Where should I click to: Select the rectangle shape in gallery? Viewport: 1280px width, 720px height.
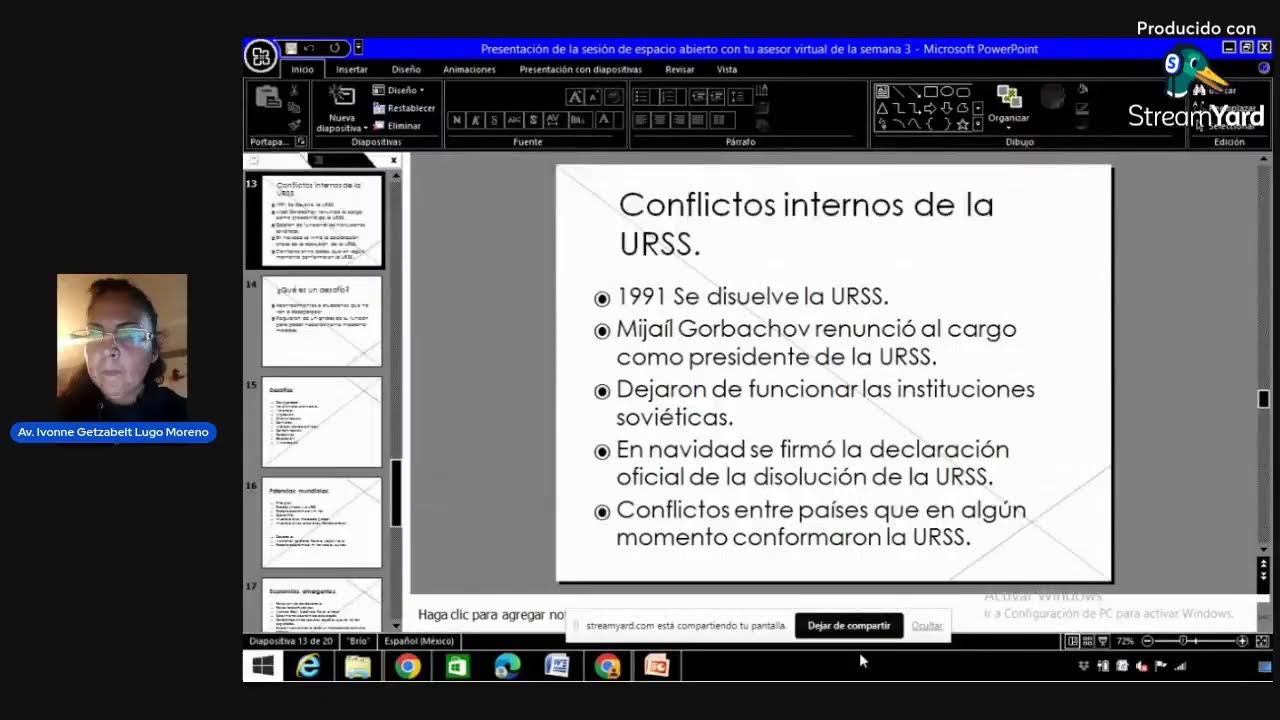click(x=931, y=91)
